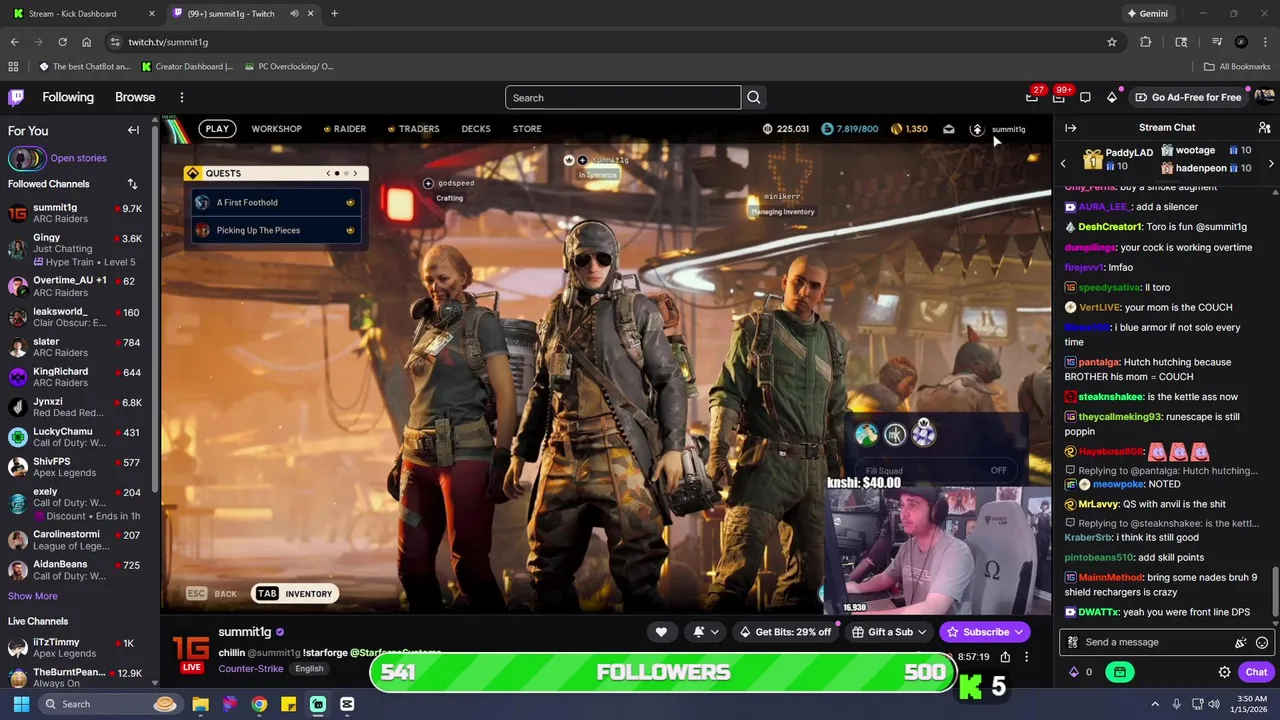1280x720 pixels.
Task: Click Bits icon inside chat message box
Action: click(x=1241, y=642)
